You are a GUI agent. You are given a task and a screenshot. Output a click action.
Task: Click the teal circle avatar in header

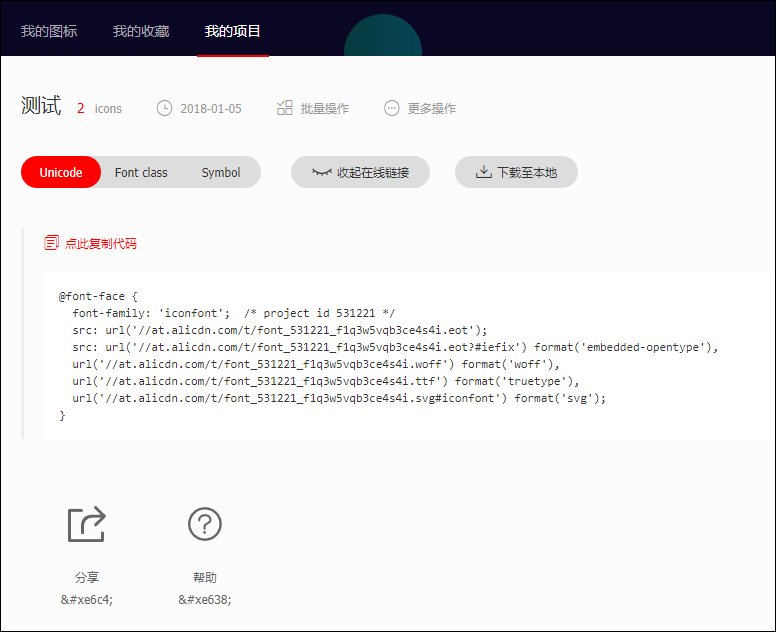[383, 36]
